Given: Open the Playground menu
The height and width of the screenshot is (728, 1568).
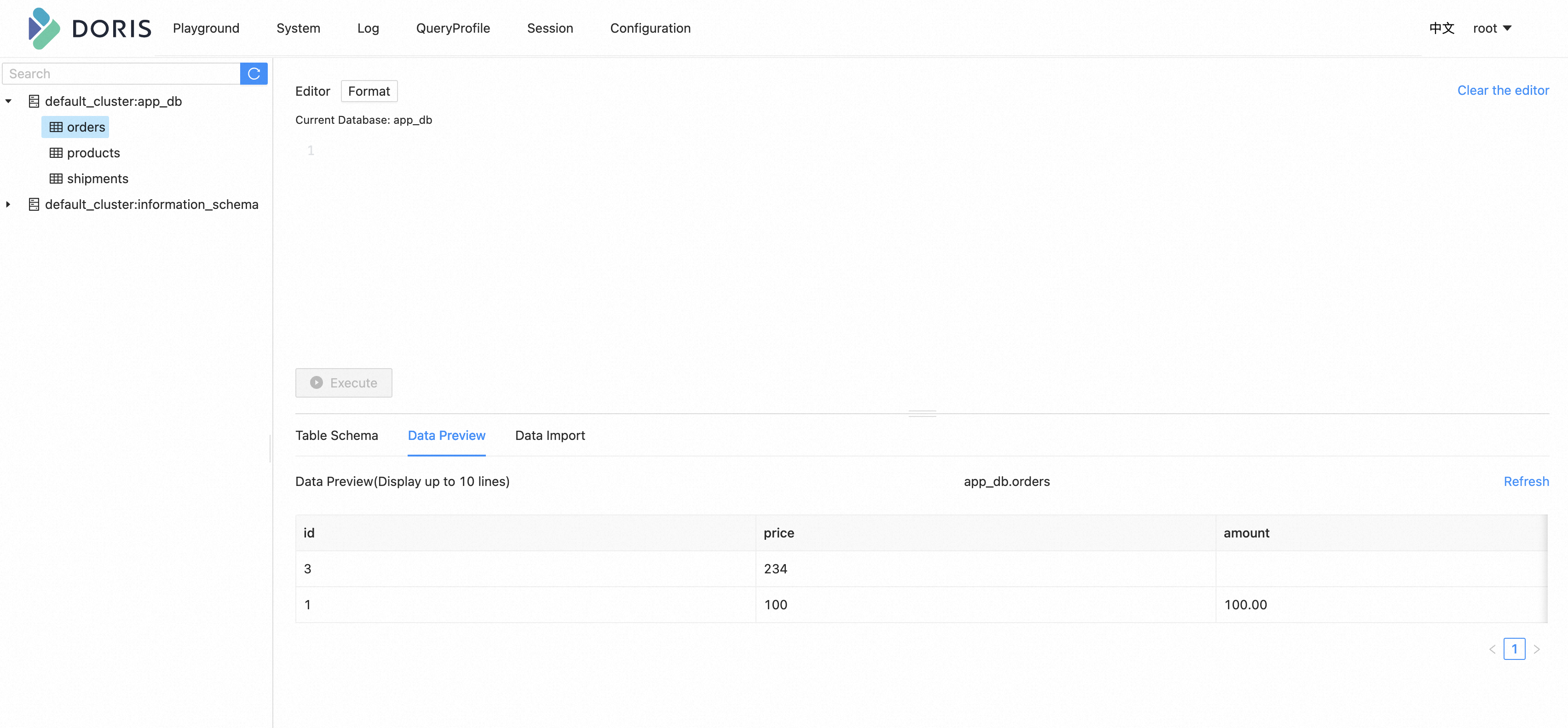Looking at the screenshot, I should (x=206, y=28).
